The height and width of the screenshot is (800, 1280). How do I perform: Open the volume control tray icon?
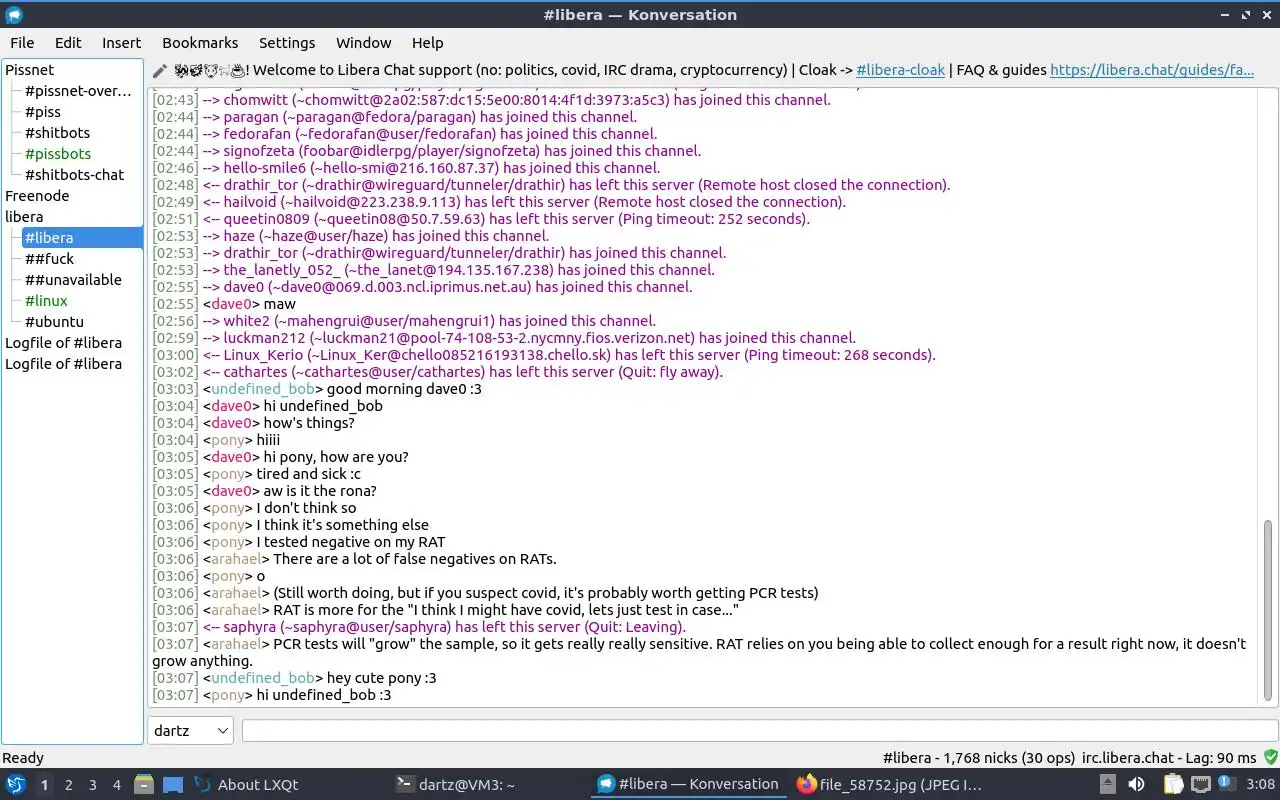point(1136,785)
